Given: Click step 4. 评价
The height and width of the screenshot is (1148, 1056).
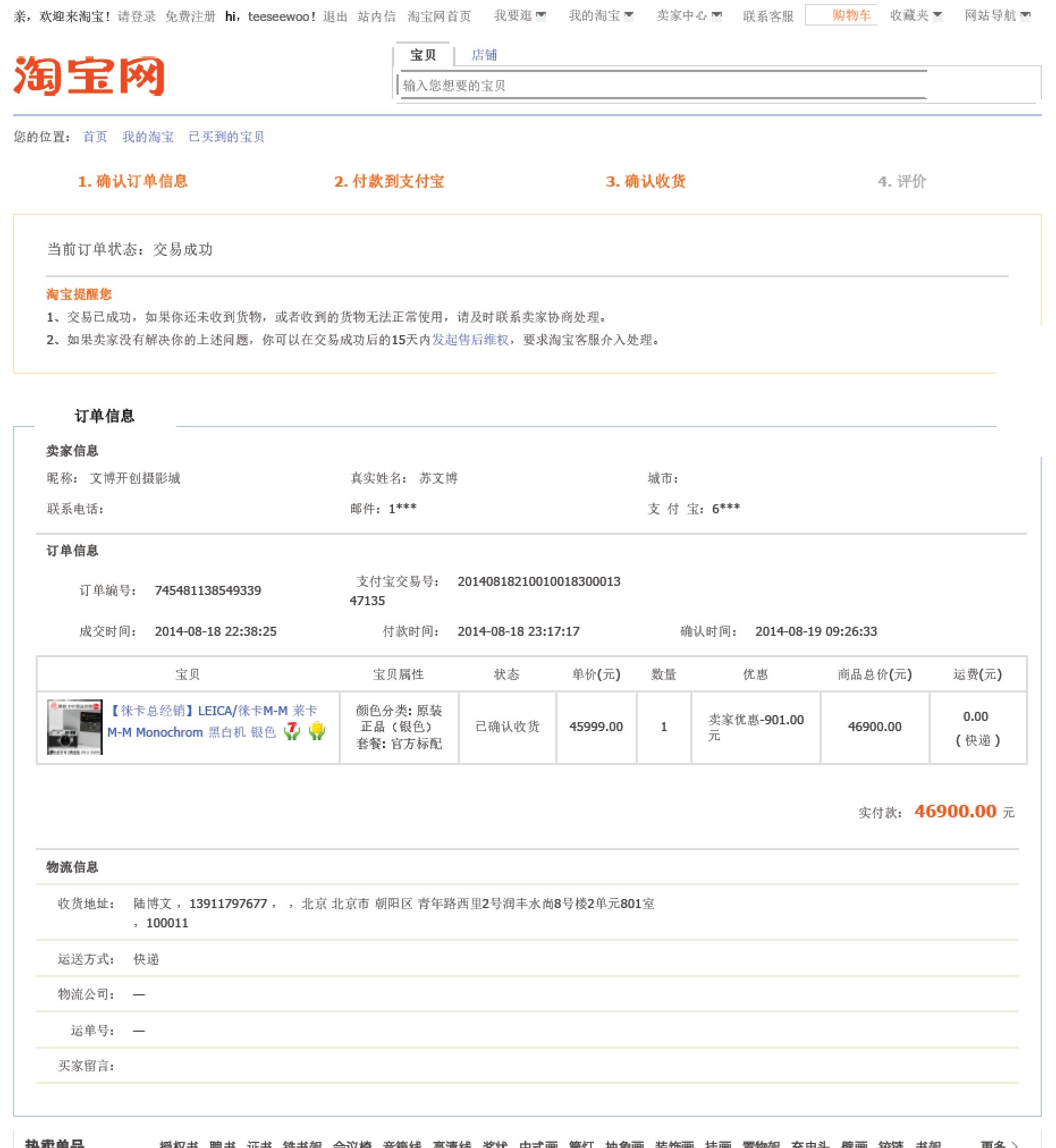Looking at the screenshot, I should click(x=902, y=182).
